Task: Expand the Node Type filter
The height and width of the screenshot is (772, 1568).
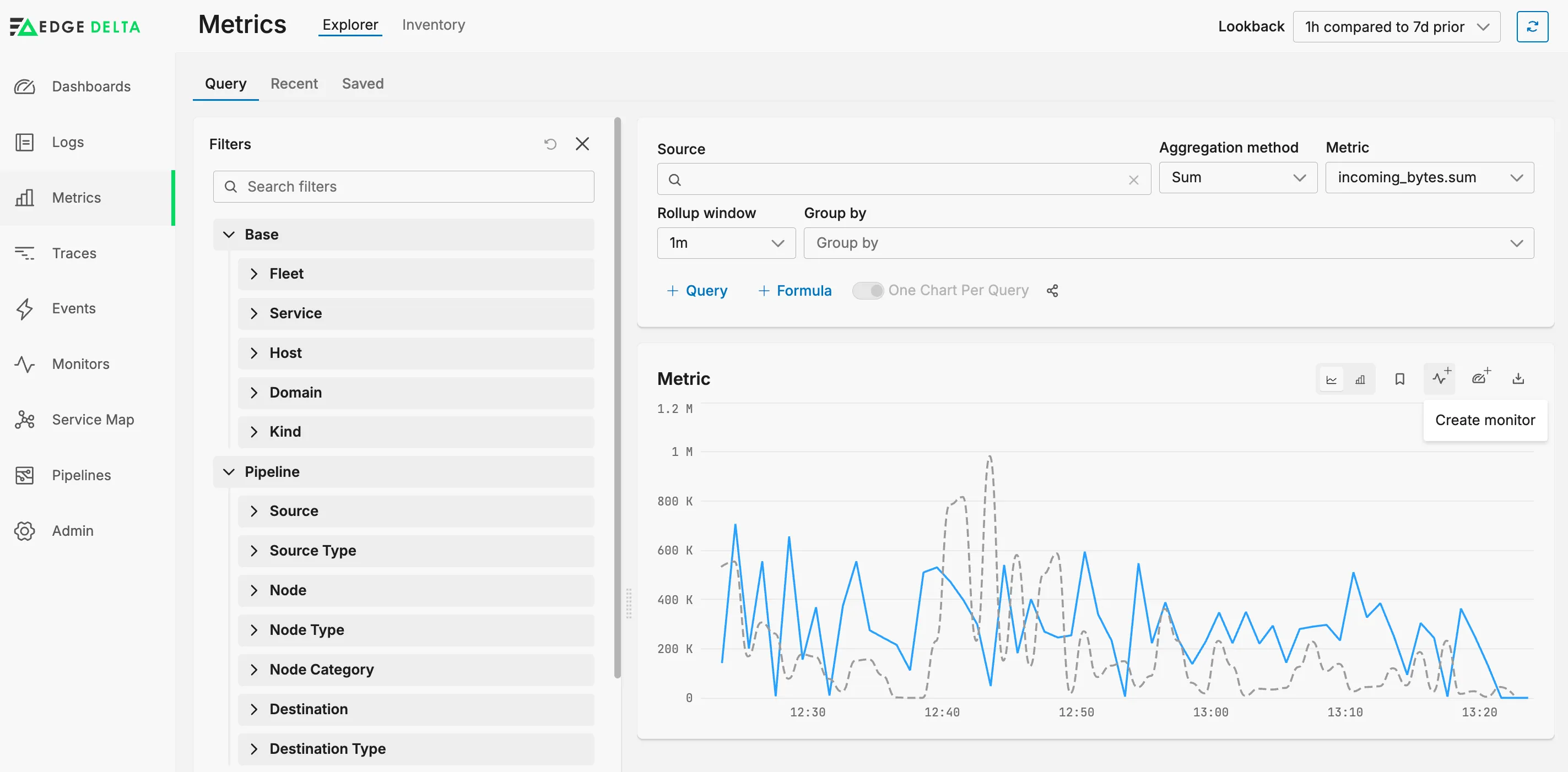Action: click(x=416, y=630)
